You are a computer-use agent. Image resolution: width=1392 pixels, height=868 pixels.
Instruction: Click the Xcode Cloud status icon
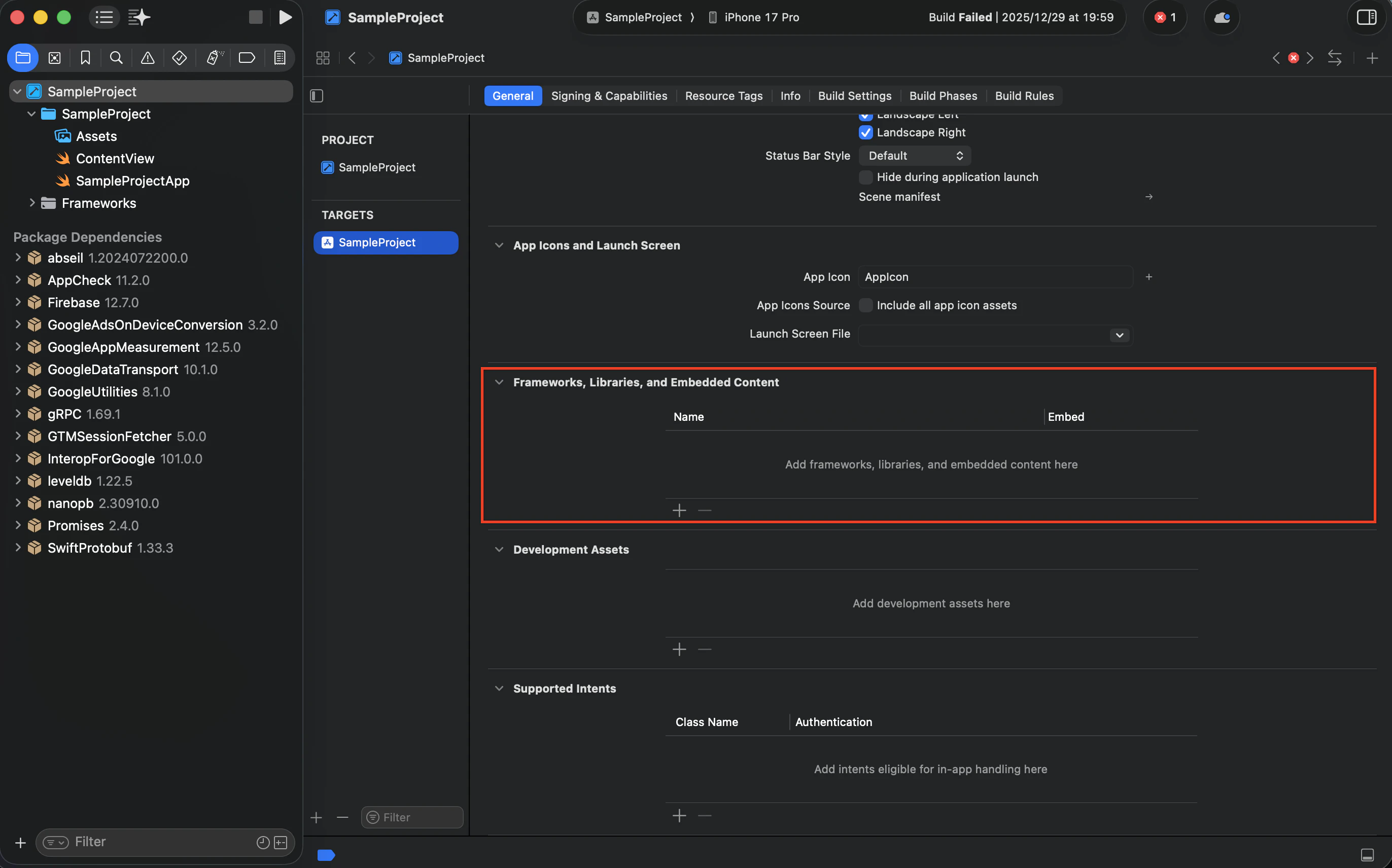(1222, 17)
